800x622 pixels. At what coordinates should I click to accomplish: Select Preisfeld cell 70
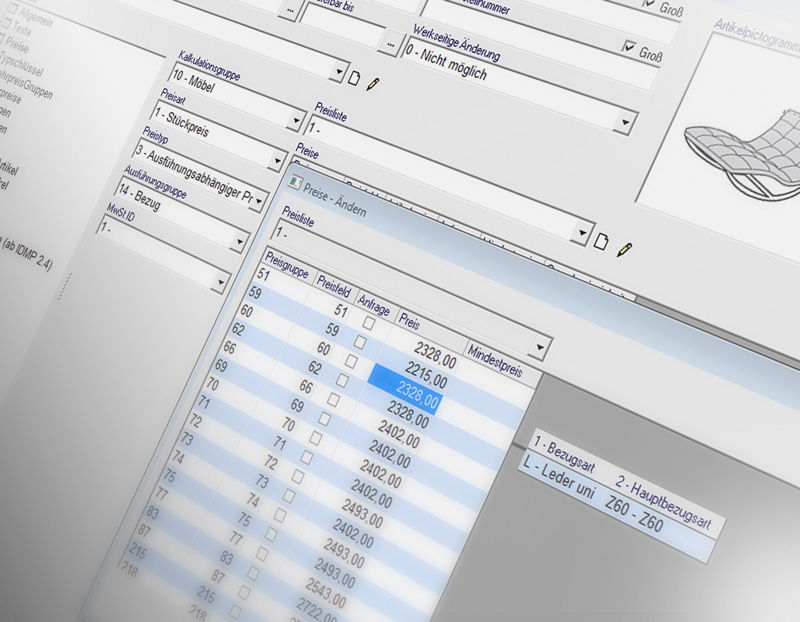click(x=288, y=425)
